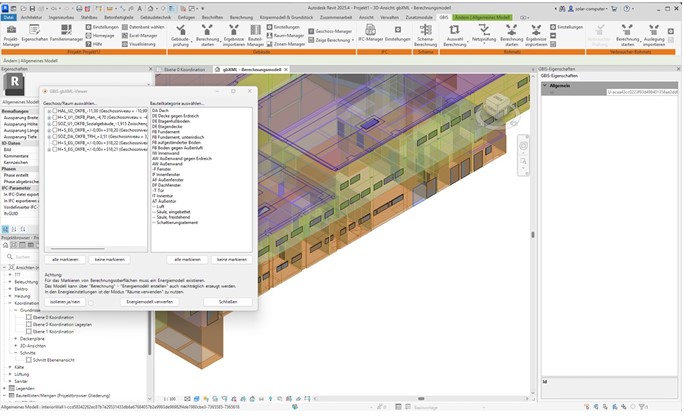
Task: Expand the Legenden node in project browser
Action: pyautogui.click(x=4, y=388)
